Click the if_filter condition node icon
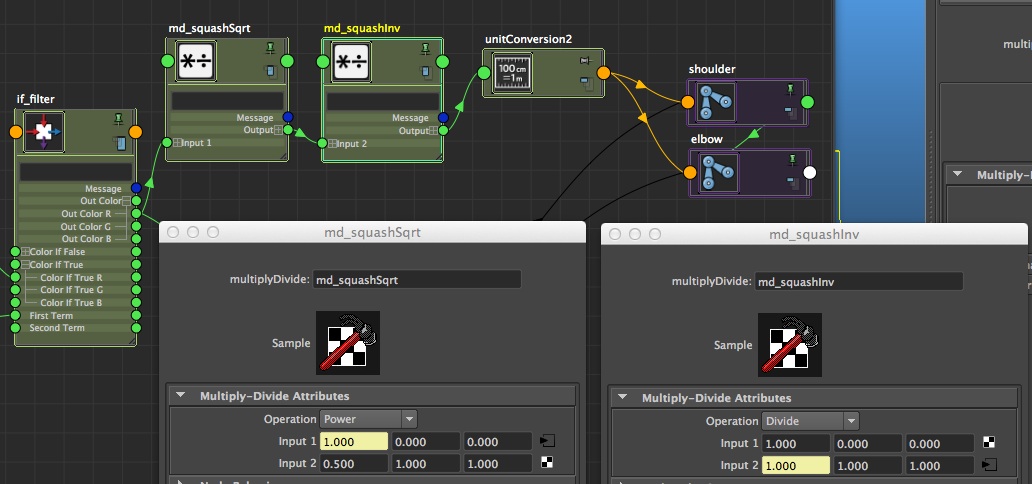This screenshot has width=1032, height=484. pyautogui.click(x=43, y=131)
